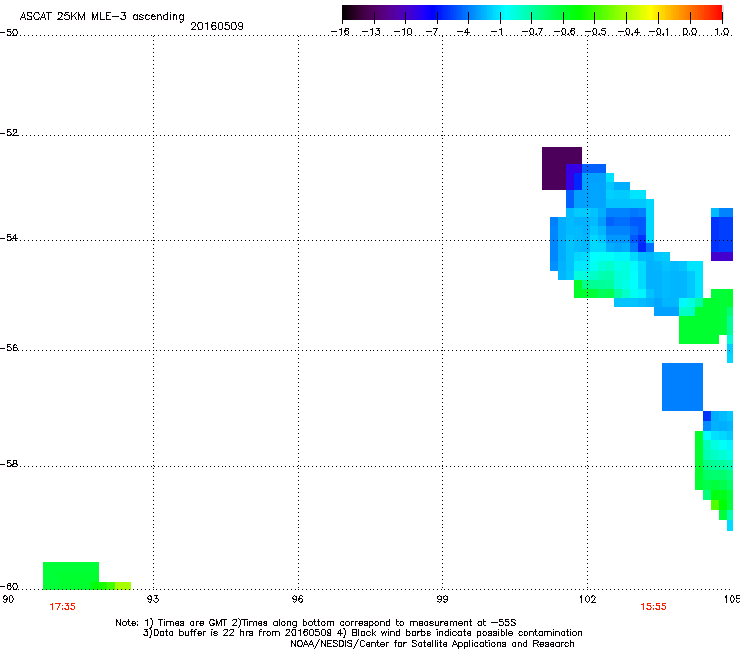Click the red end of the colorbar
Screen dimensions: 740x650
tap(715, 13)
